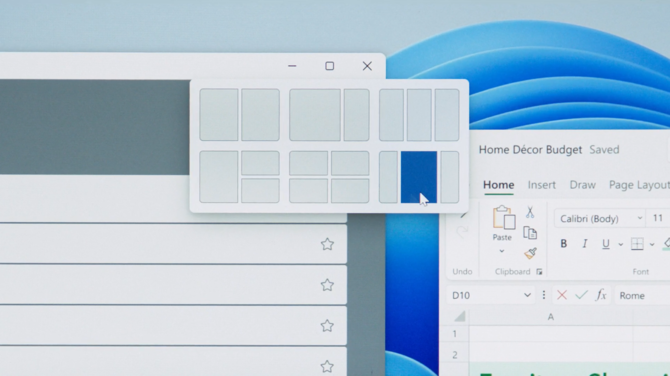
Task: Snap to wide left zone of two-thirds layout
Action: point(315,115)
